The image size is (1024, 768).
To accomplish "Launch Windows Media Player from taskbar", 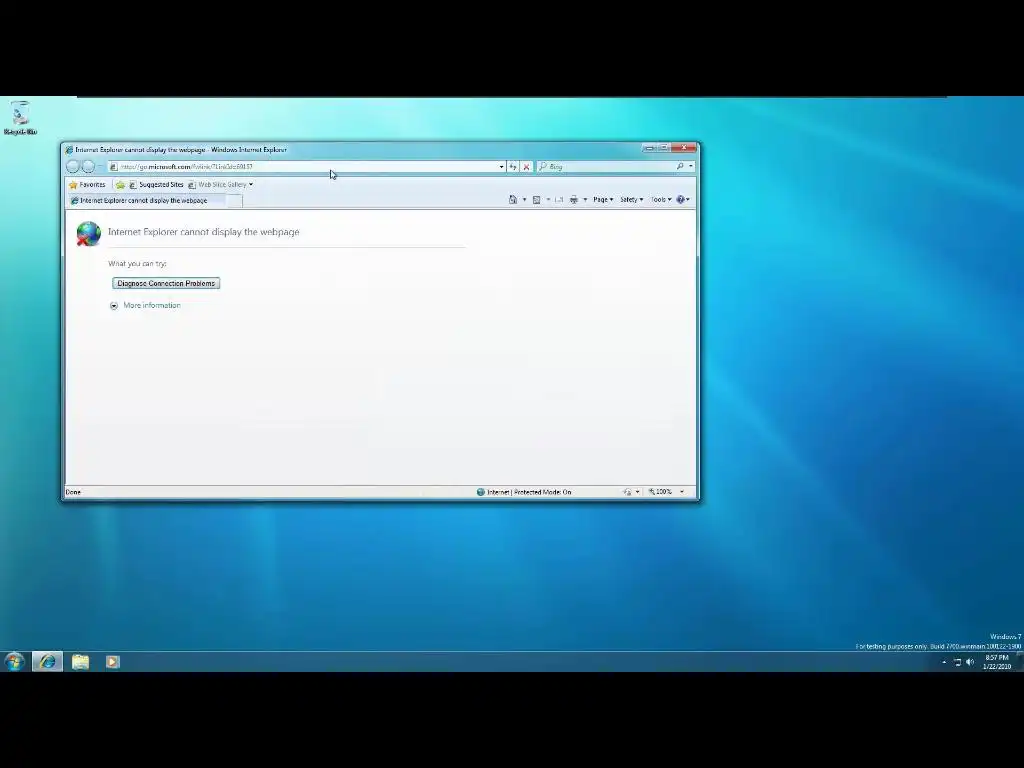I will coord(112,662).
